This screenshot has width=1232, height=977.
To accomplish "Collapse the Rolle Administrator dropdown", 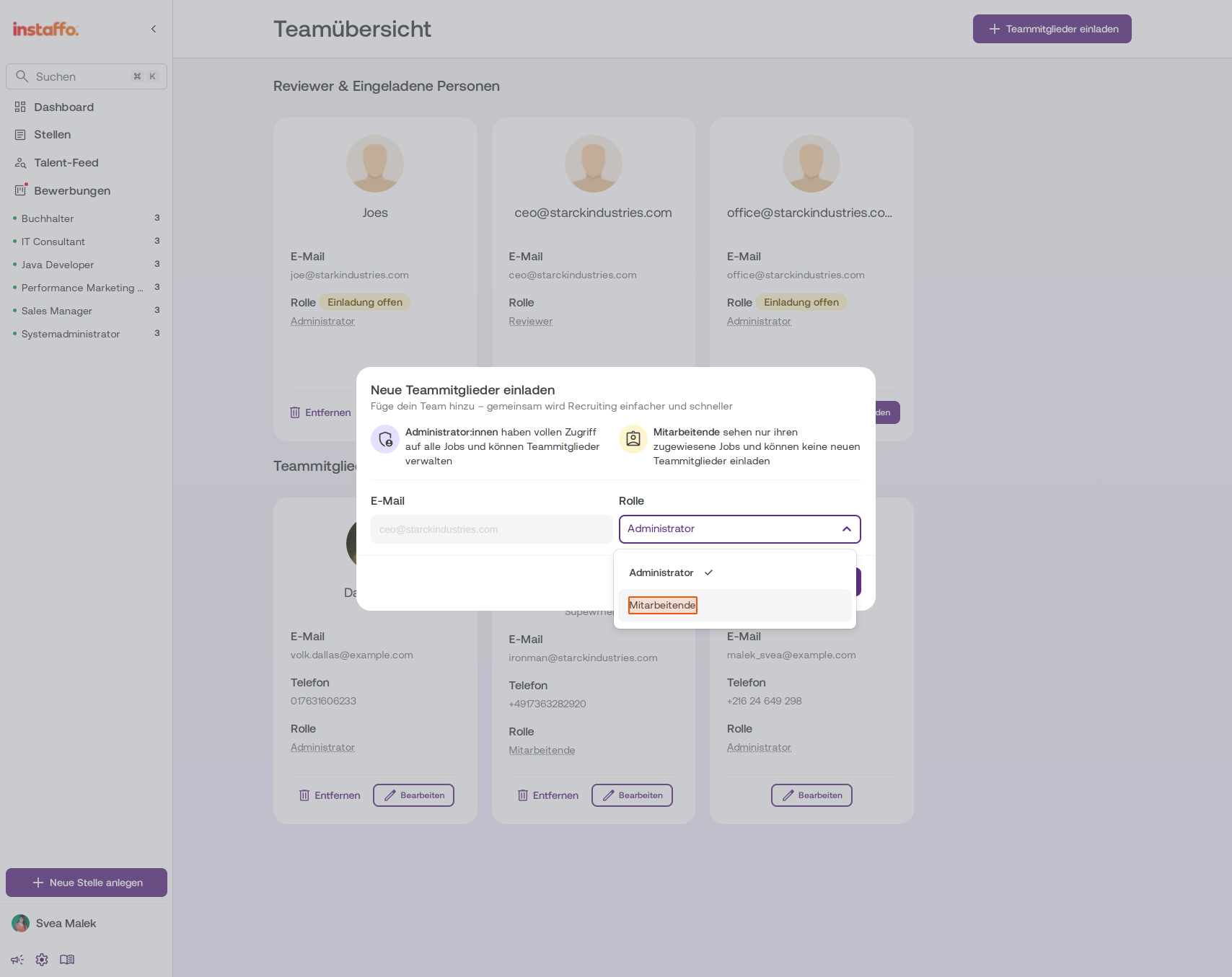I will click(x=740, y=529).
